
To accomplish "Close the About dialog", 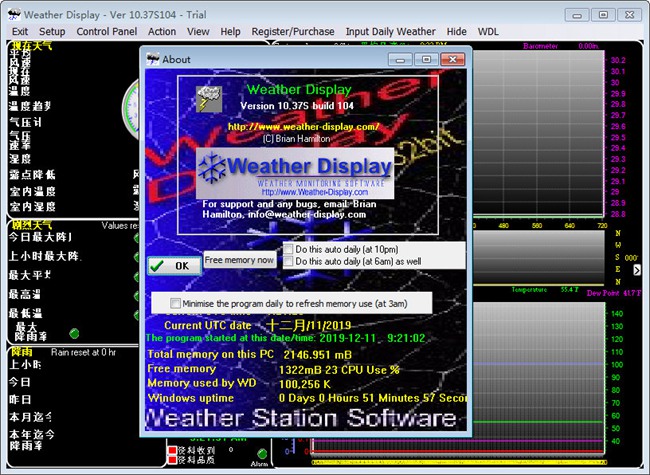I will [452, 60].
